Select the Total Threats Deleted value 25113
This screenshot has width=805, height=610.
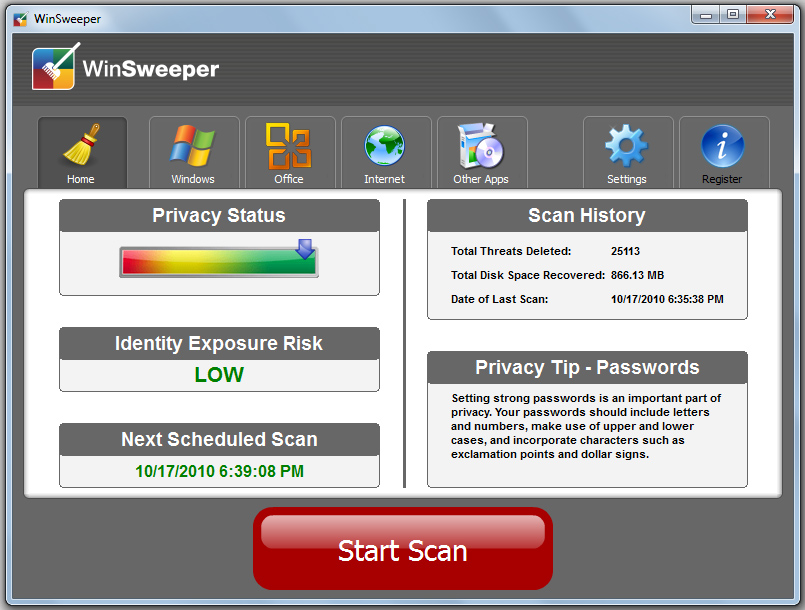point(625,252)
